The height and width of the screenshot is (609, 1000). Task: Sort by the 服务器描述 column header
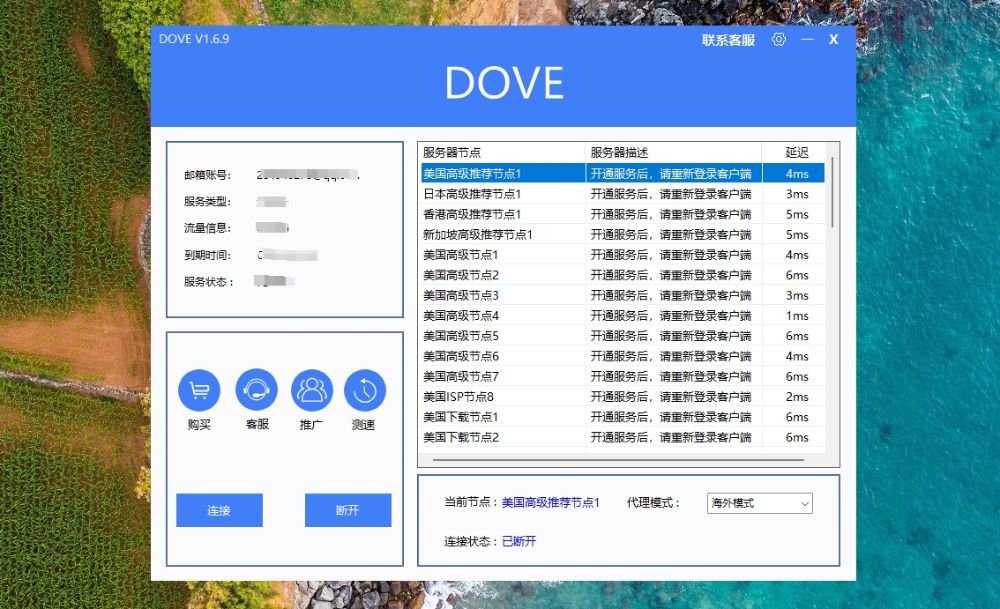[x=673, y=152]
